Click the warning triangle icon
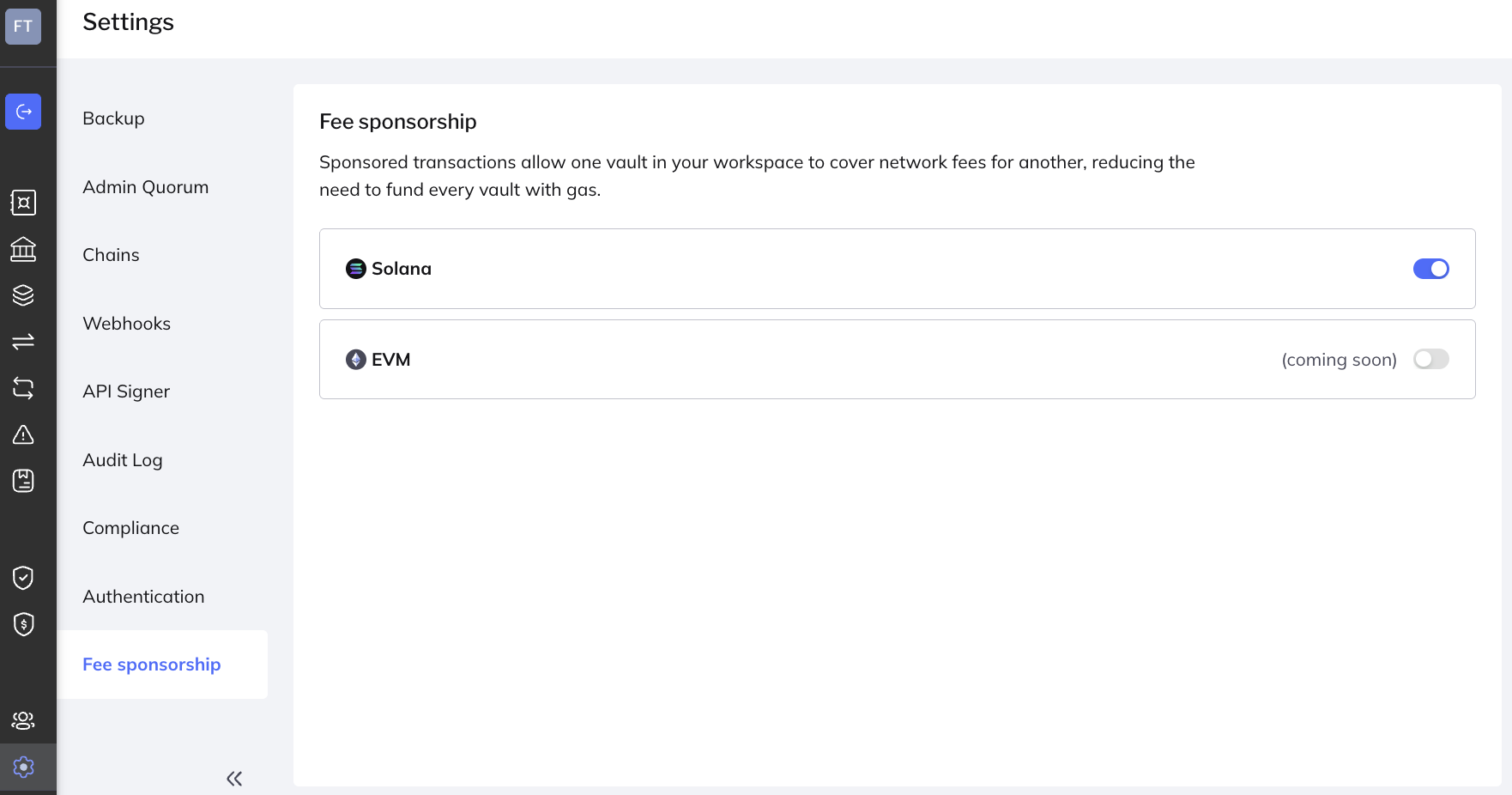Image resolution: width=1512 pixels, height=795 pixels. 23,434
